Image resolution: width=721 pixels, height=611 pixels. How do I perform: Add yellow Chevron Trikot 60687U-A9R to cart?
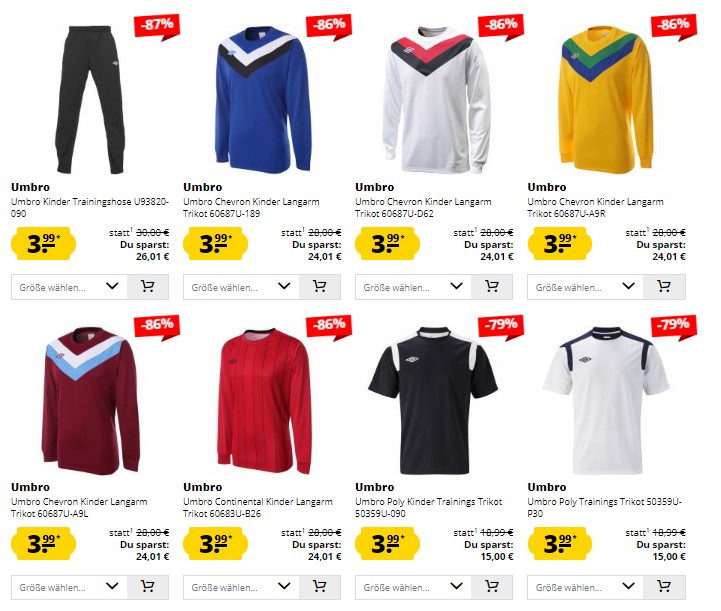[664, 287]
